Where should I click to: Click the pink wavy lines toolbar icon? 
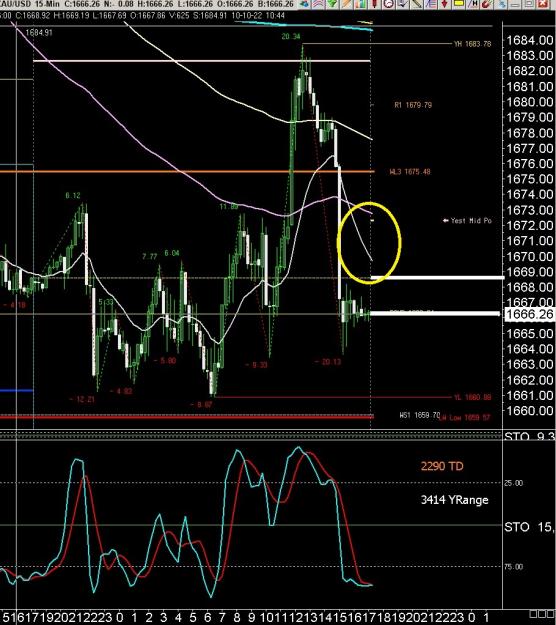tap(318, 4)
